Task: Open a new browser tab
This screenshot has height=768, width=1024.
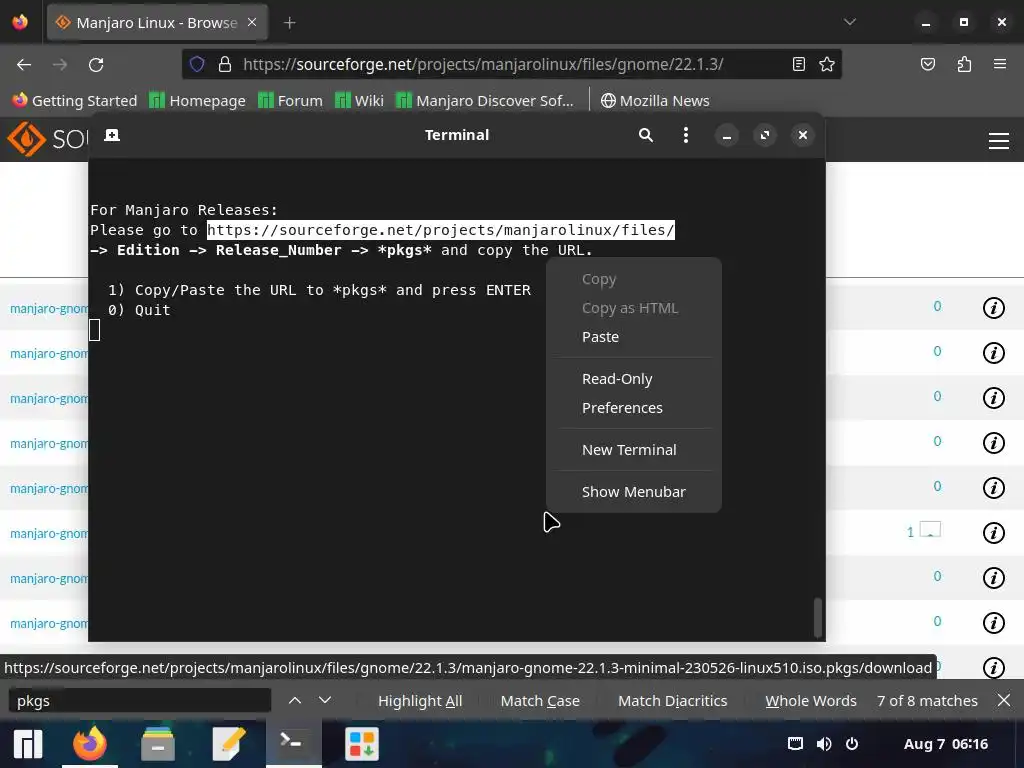Action: point(289,23)
